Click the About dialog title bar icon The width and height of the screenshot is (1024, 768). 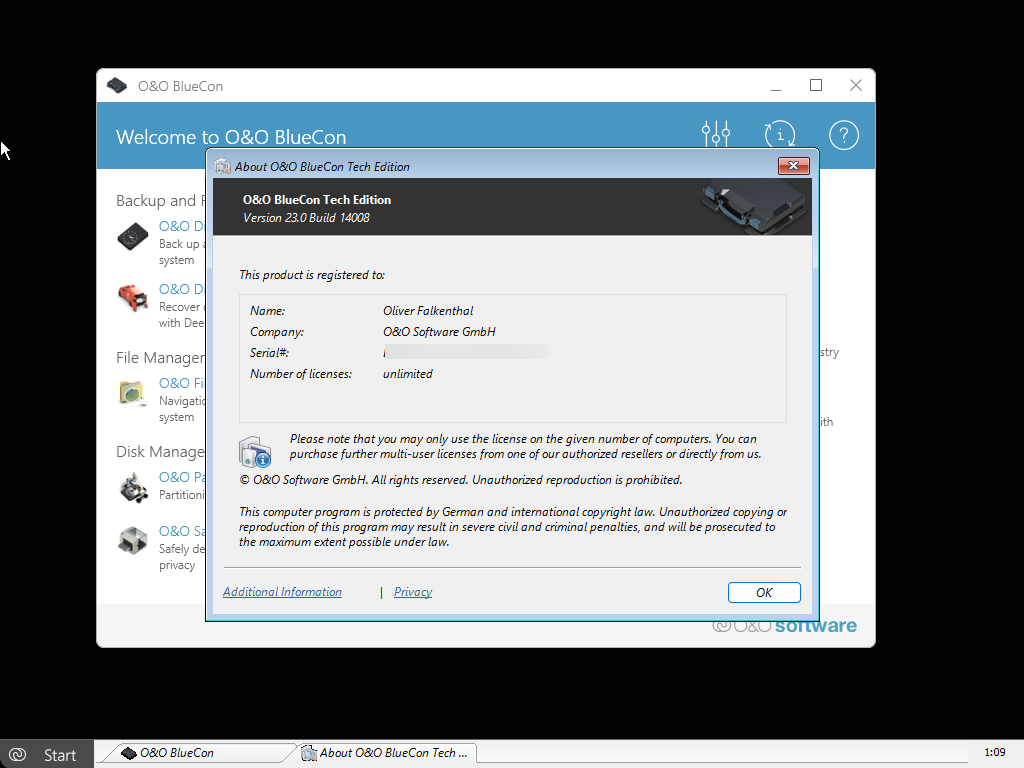coord(223,167)
